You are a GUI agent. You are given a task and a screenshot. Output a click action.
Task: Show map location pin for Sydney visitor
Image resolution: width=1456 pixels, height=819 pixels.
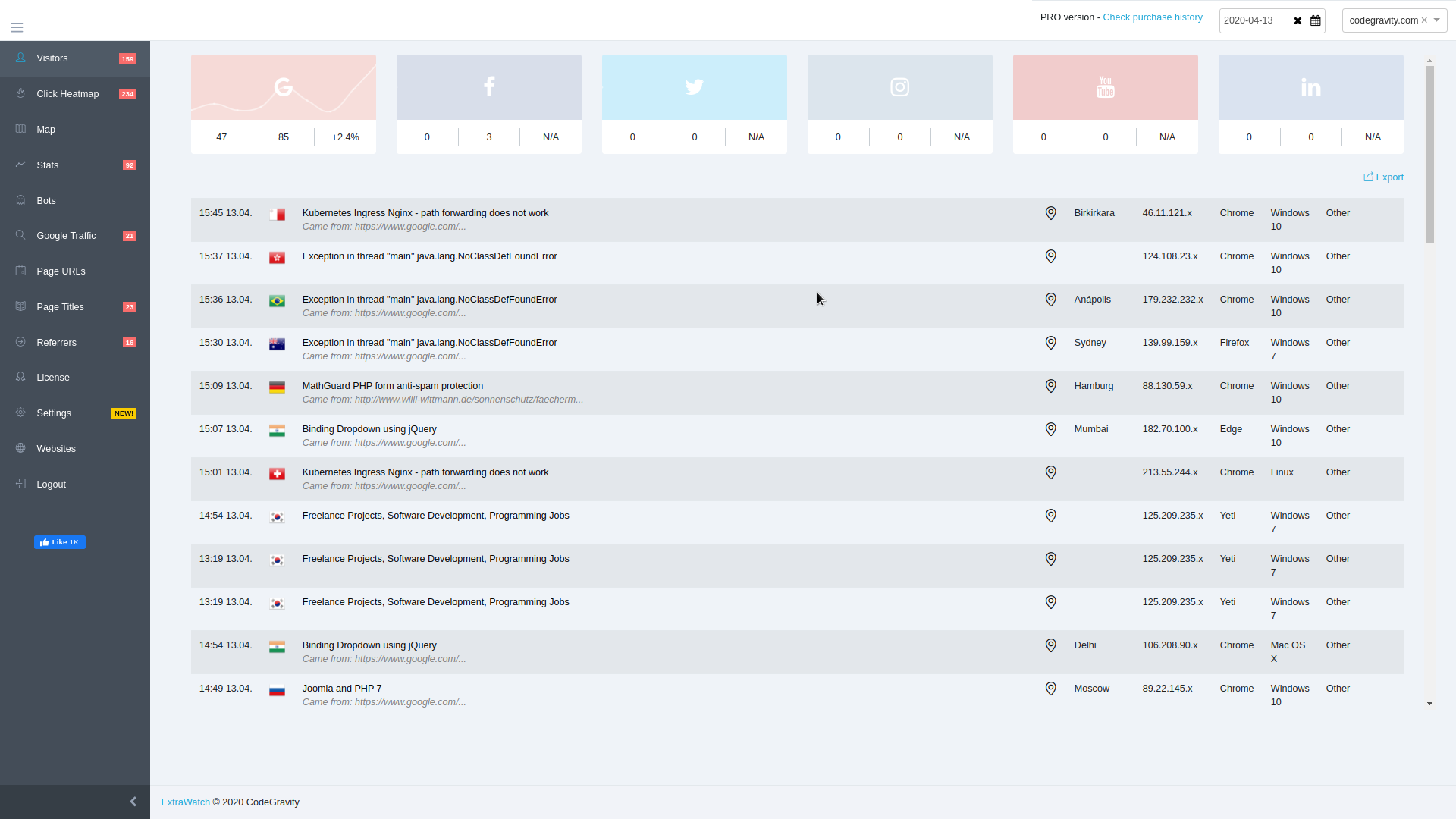tap(1051, 343)
